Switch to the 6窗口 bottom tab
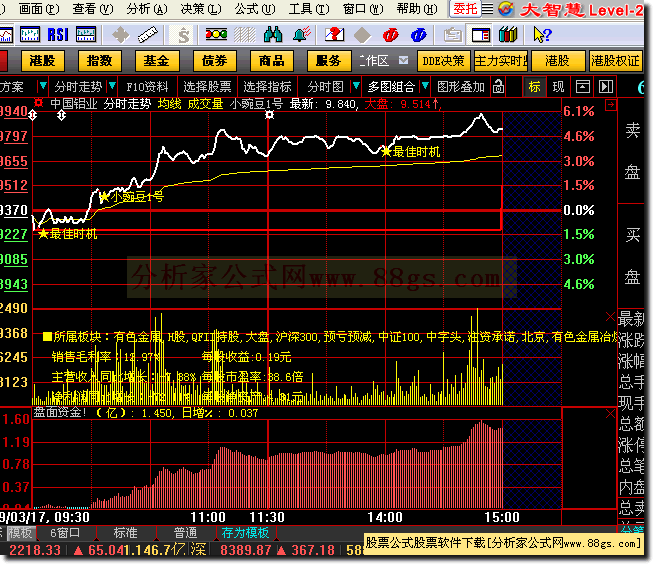This screenshot has height=566, width=656. [x=65, y=533]
